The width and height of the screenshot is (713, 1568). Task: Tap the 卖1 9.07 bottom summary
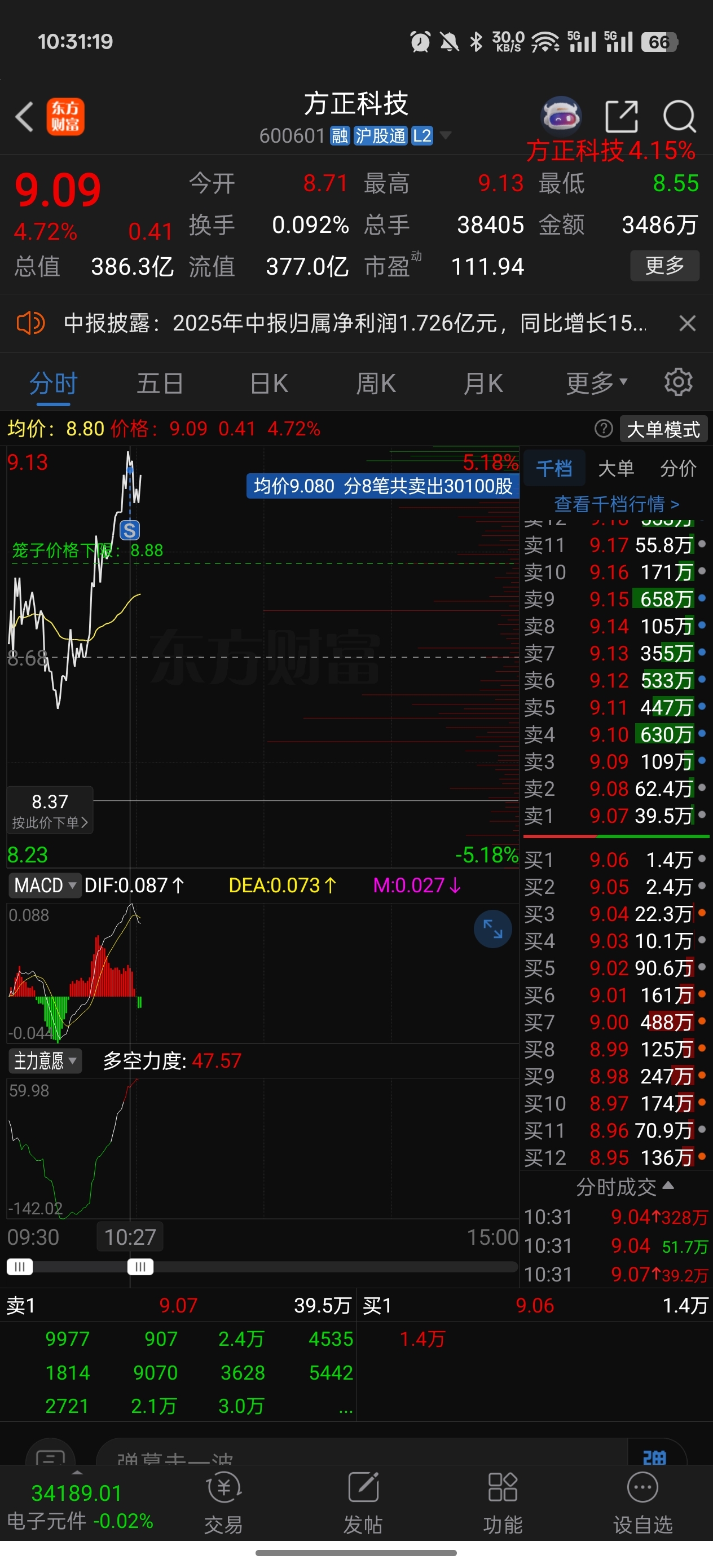point(178,1305)
